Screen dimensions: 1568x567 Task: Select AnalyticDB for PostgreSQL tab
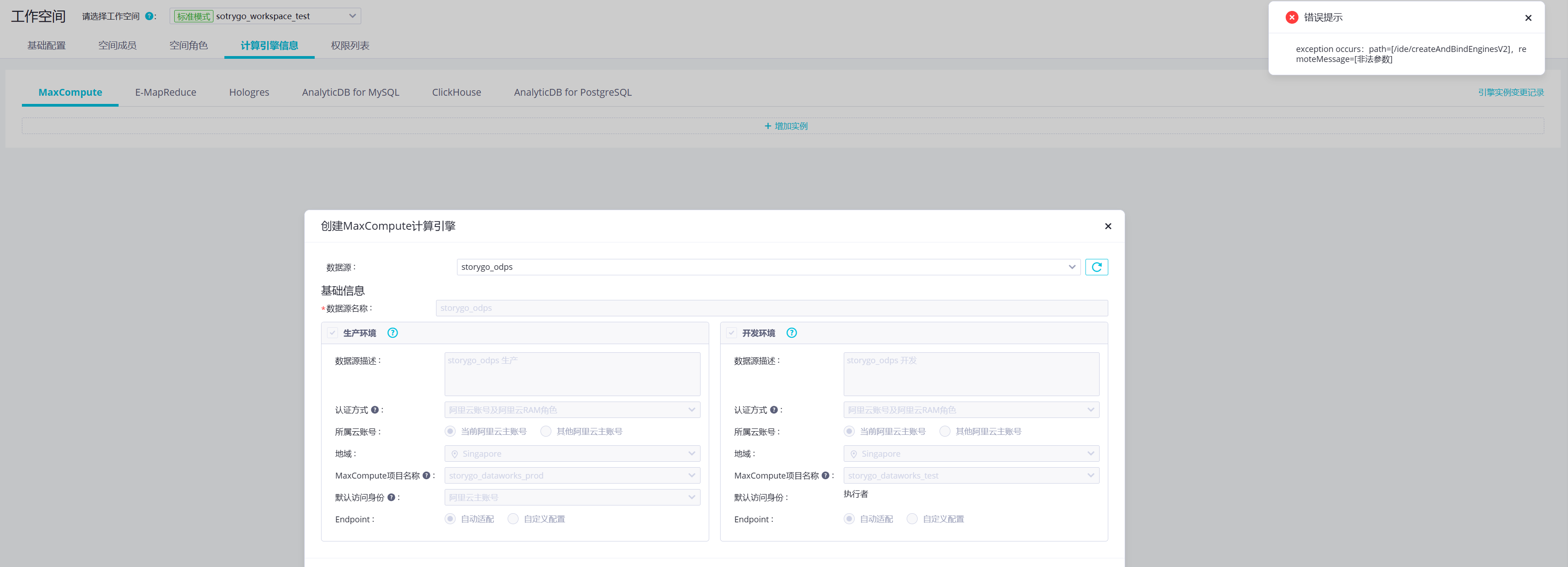click(x=573, y=93)
